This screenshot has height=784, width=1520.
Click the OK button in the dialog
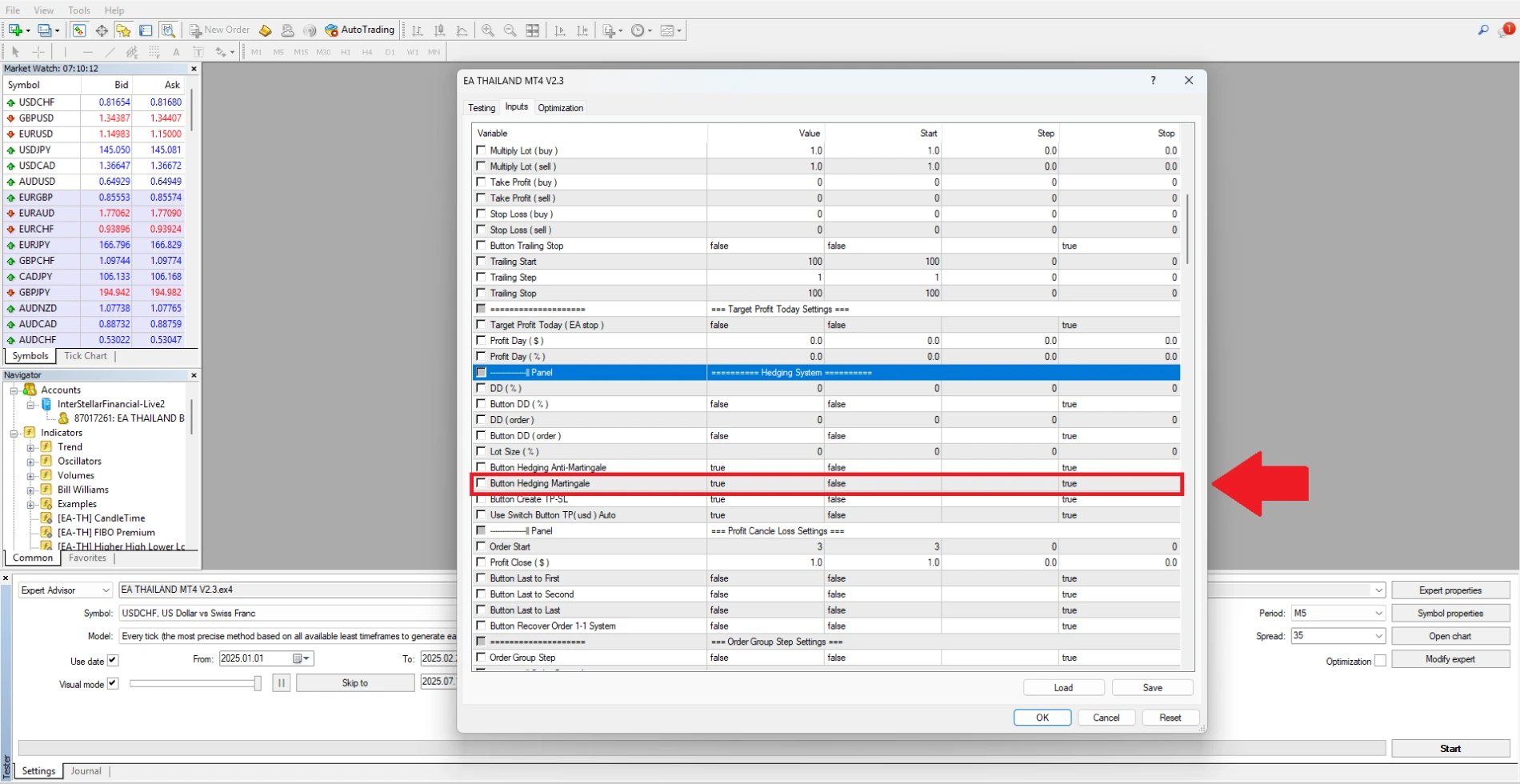pos(1042,718)
